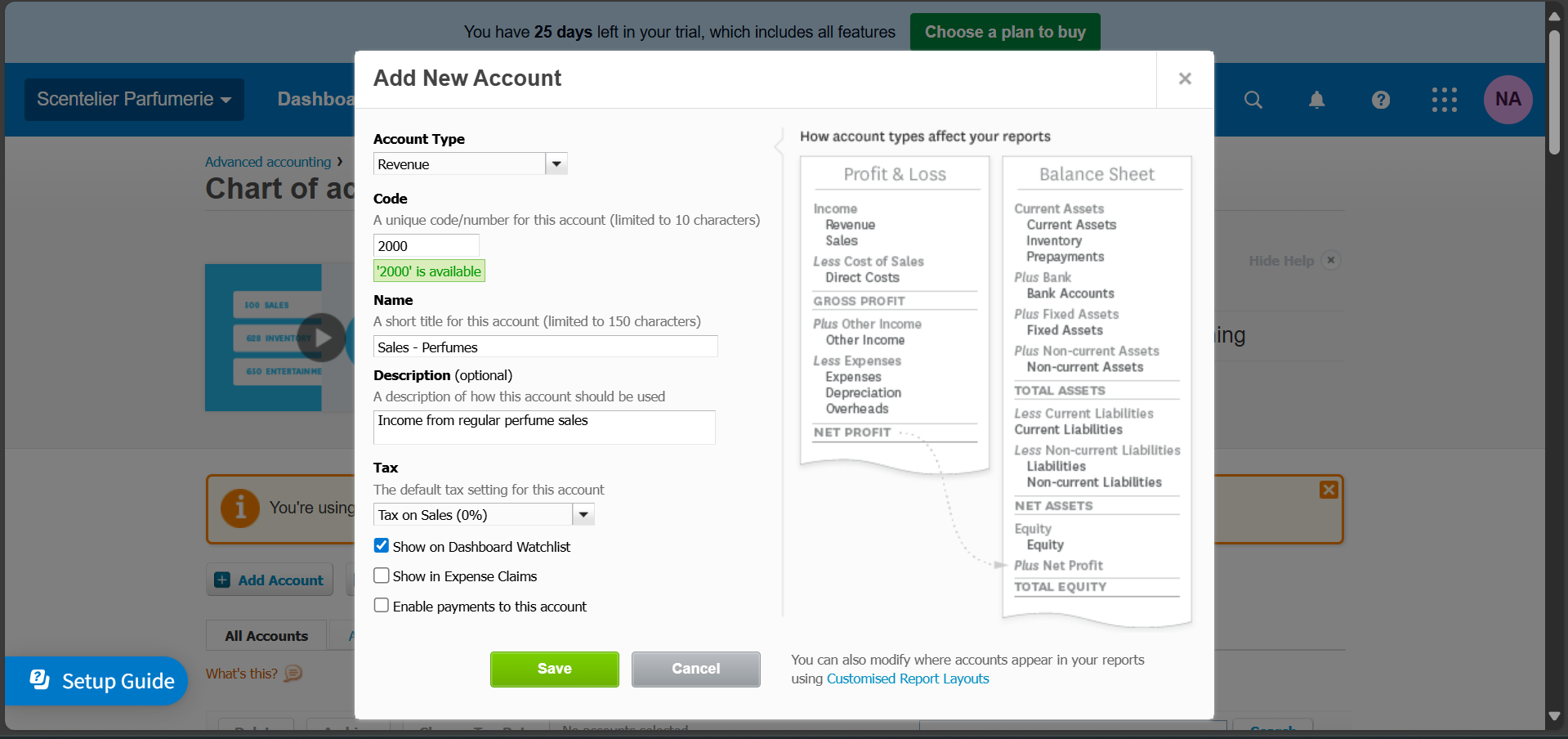Click the NET ASSETS line
Image resolution: width=1568 pixels, height=739 pixels.
(x=1054, y=506)
